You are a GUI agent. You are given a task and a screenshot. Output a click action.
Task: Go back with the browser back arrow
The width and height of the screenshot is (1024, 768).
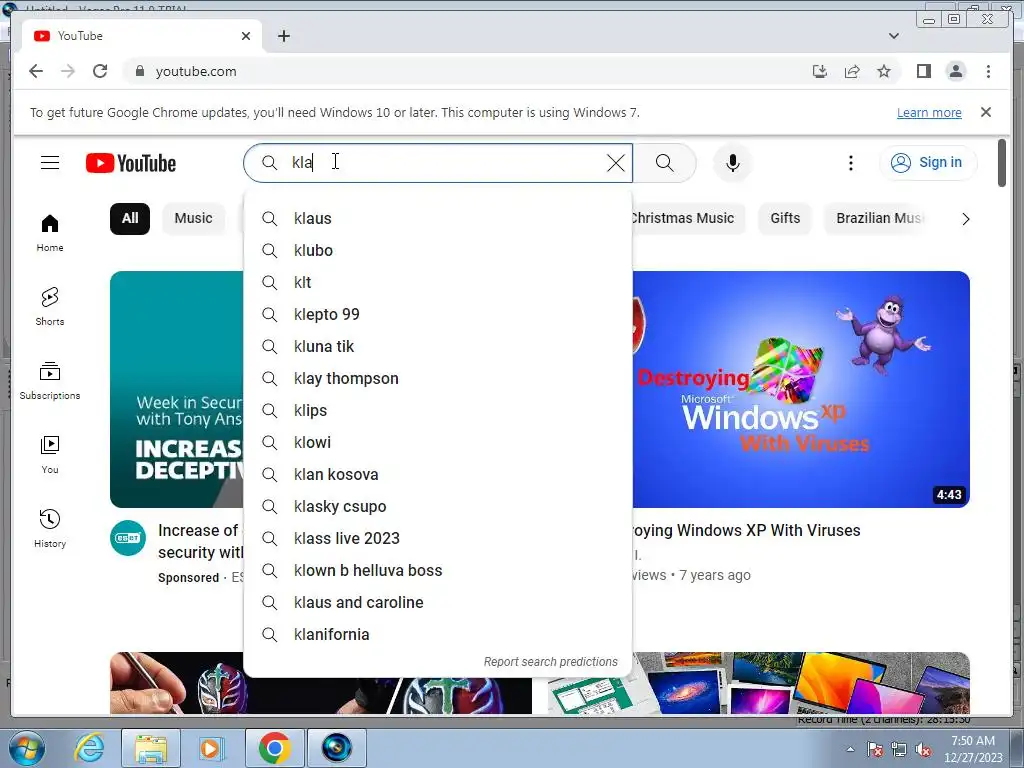coord(36,71)
